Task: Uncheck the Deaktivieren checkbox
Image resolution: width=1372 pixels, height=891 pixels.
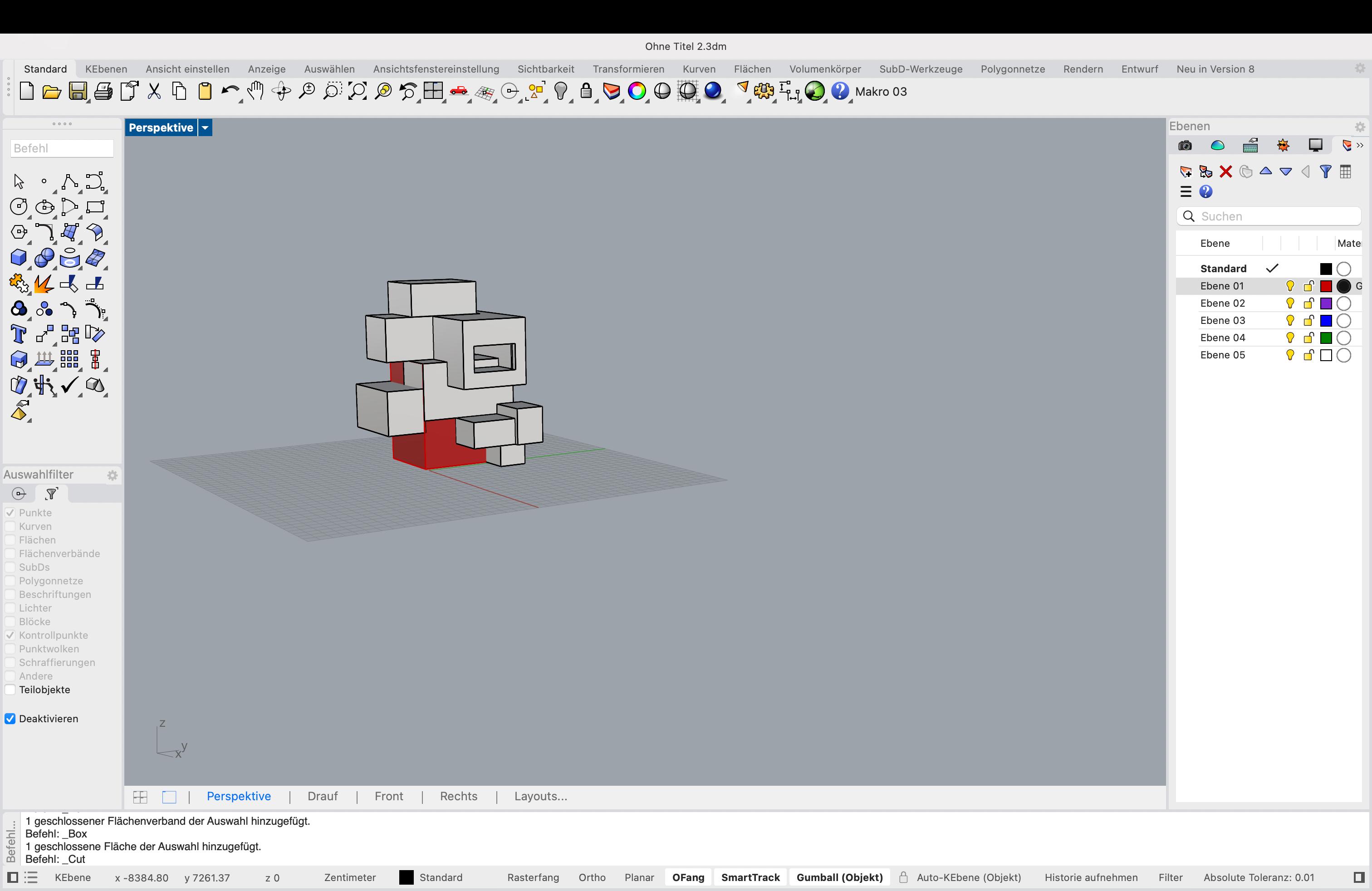Action: click(x=10, y=719)
